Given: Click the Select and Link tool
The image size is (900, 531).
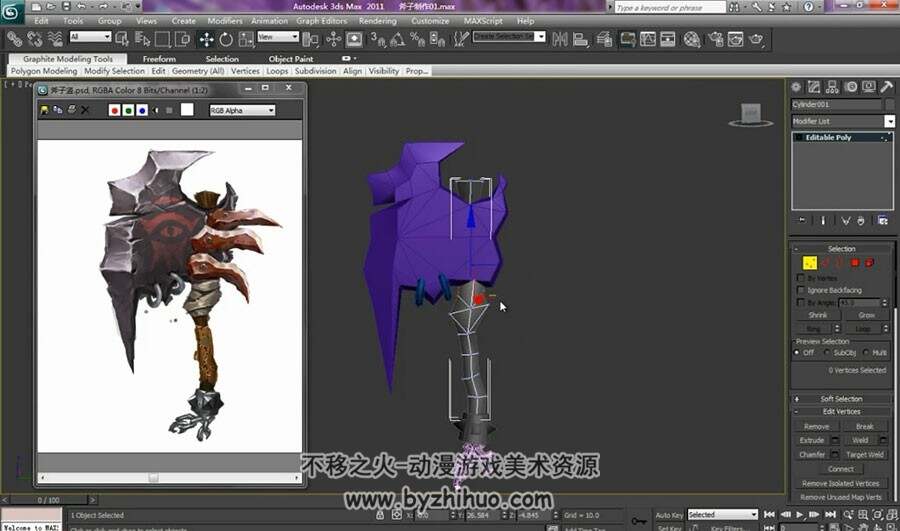Looking at the screenshot, I should (14, 39).
